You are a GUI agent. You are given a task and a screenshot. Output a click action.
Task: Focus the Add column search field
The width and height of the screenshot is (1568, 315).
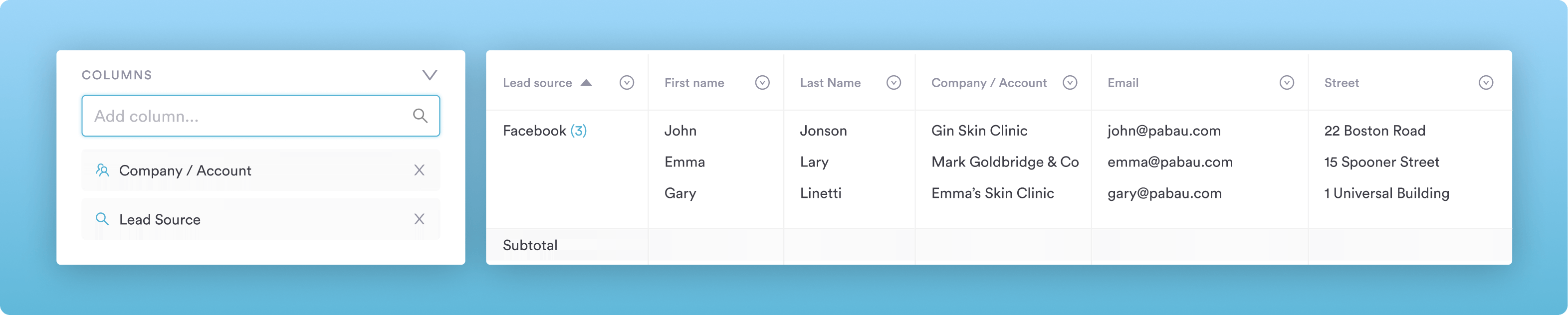pos(249,116)
